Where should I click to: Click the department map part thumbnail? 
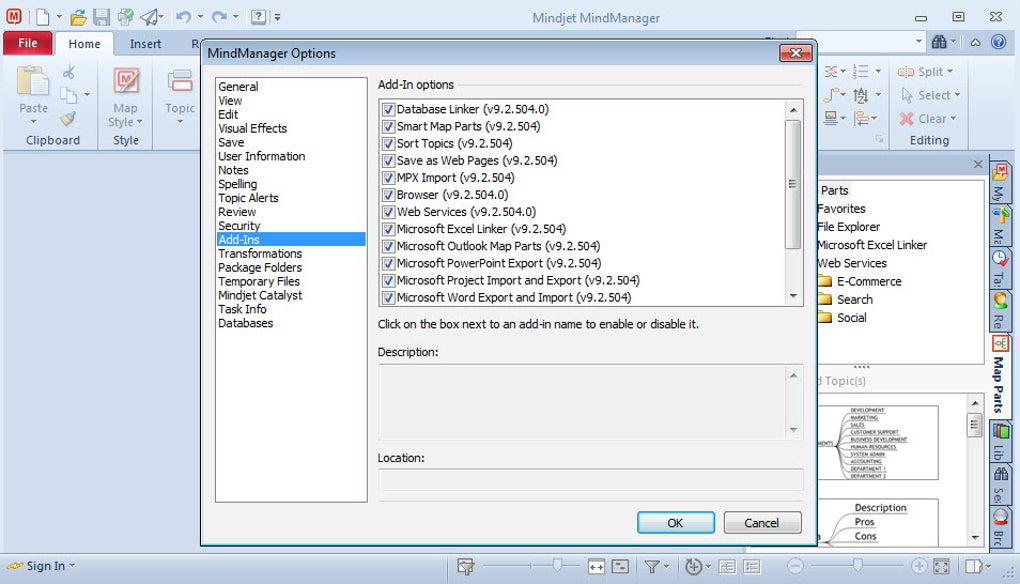coord(878,443)
